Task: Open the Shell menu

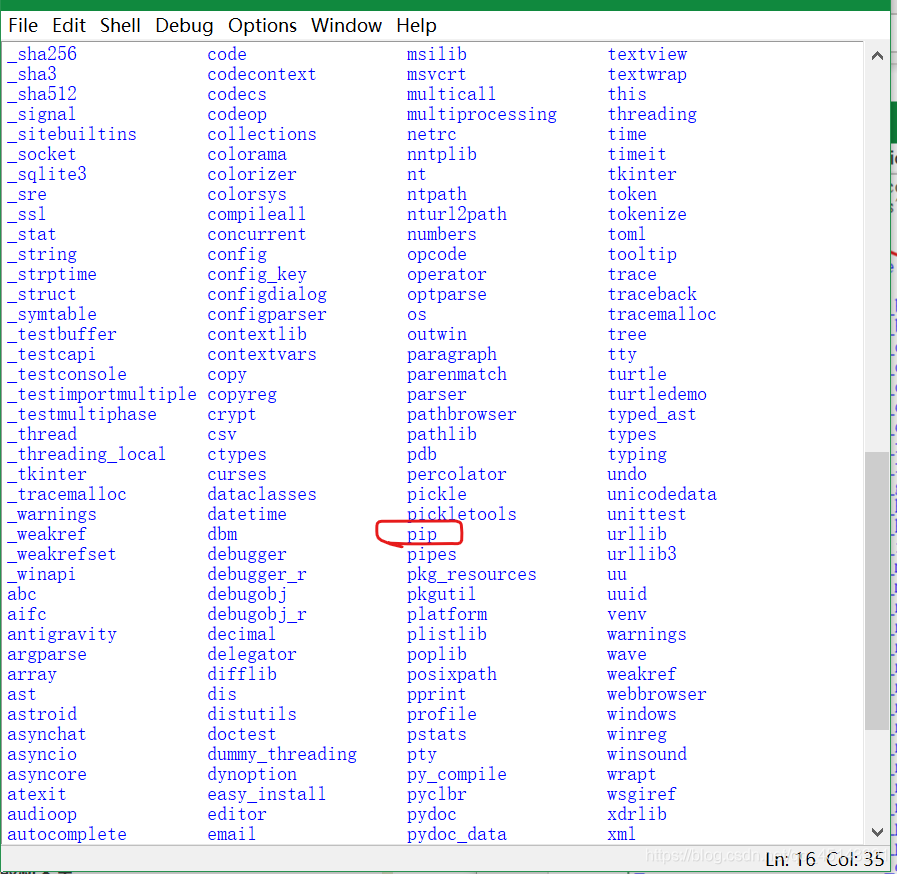Action: coord(120,26)
